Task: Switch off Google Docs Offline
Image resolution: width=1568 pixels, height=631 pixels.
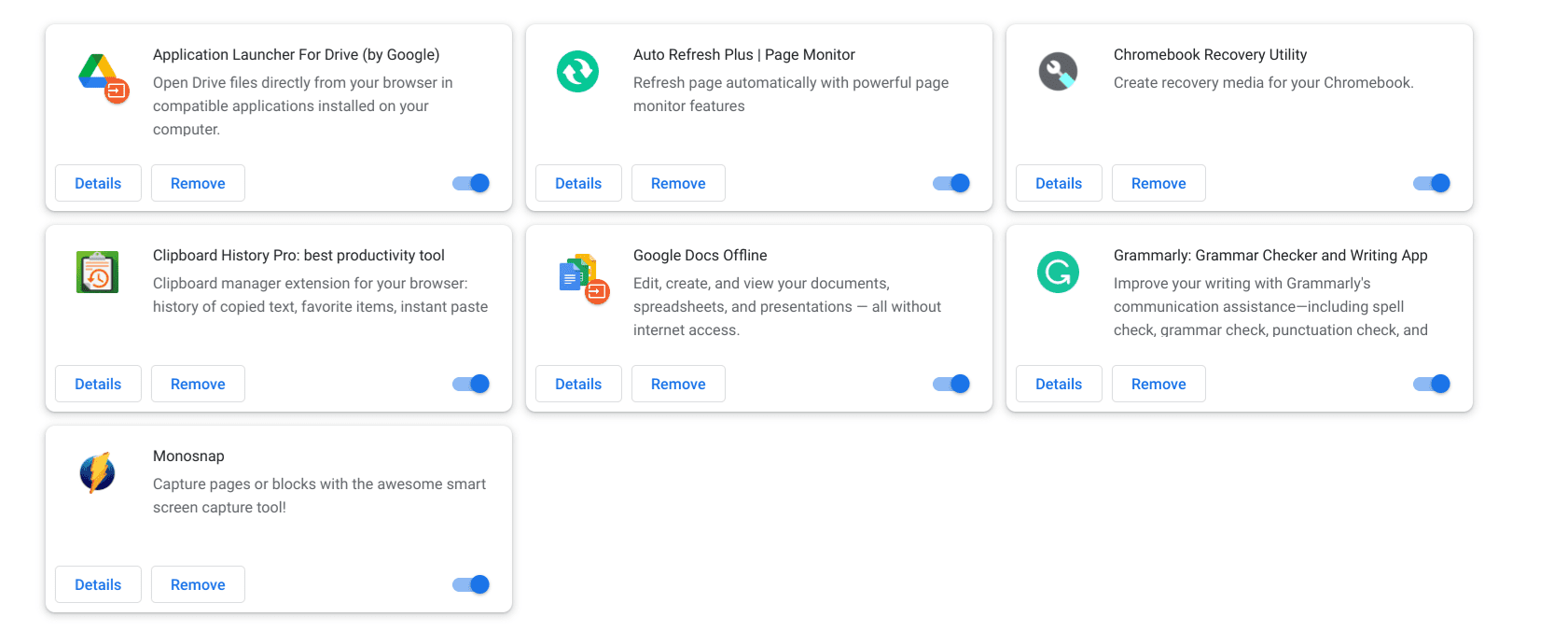Action: point(951,384)
